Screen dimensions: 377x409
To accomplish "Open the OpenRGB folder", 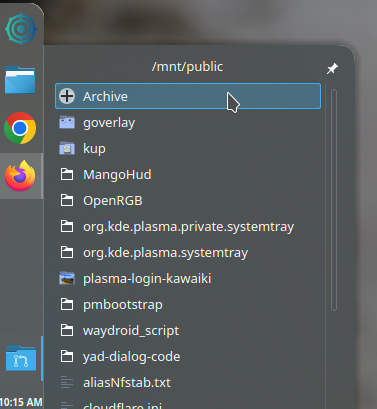I will pos(188,200).
